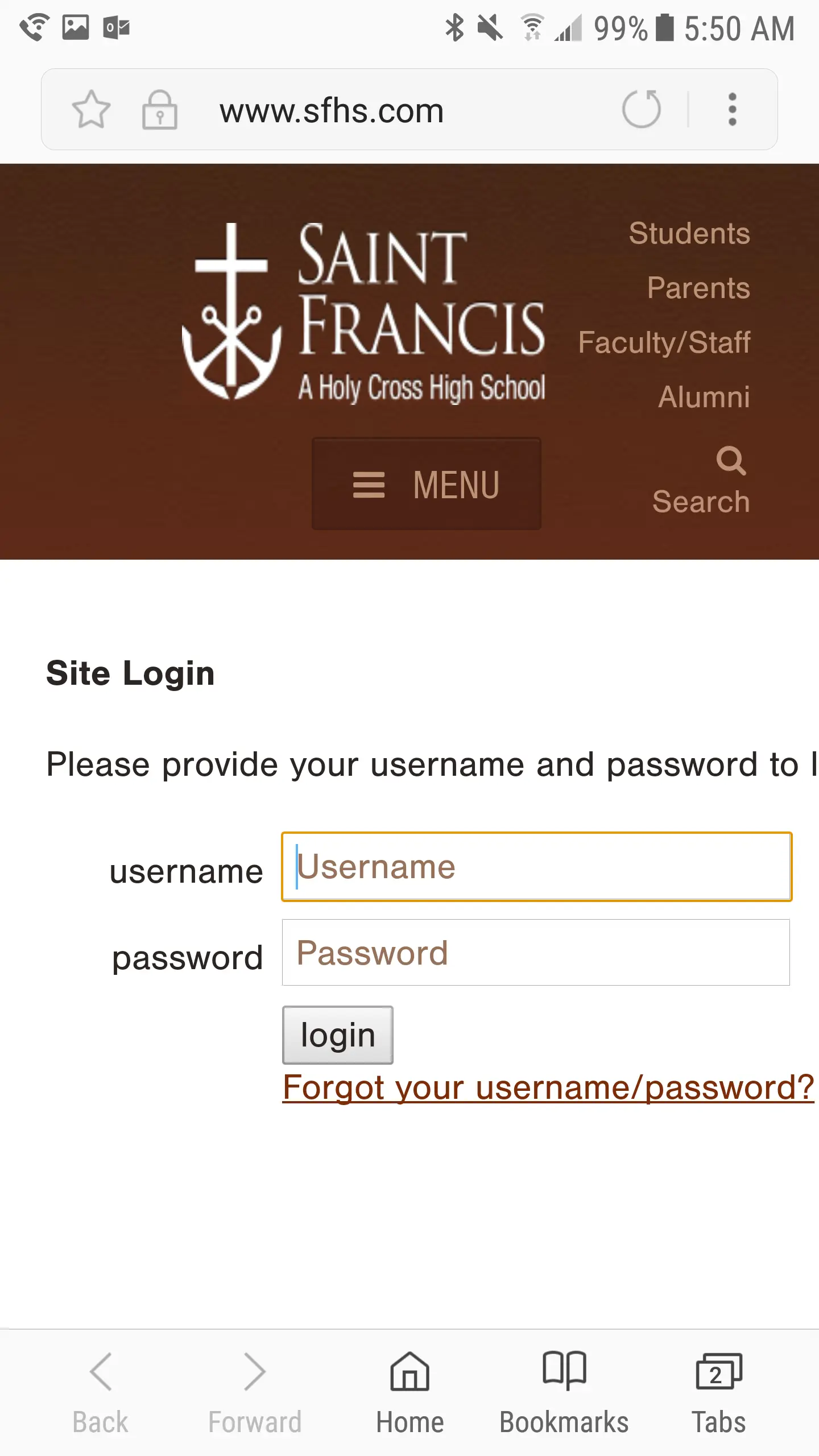Open browser three-dot options menu
This screenshot has height=1456, width=819.
(x=733, y=109)
